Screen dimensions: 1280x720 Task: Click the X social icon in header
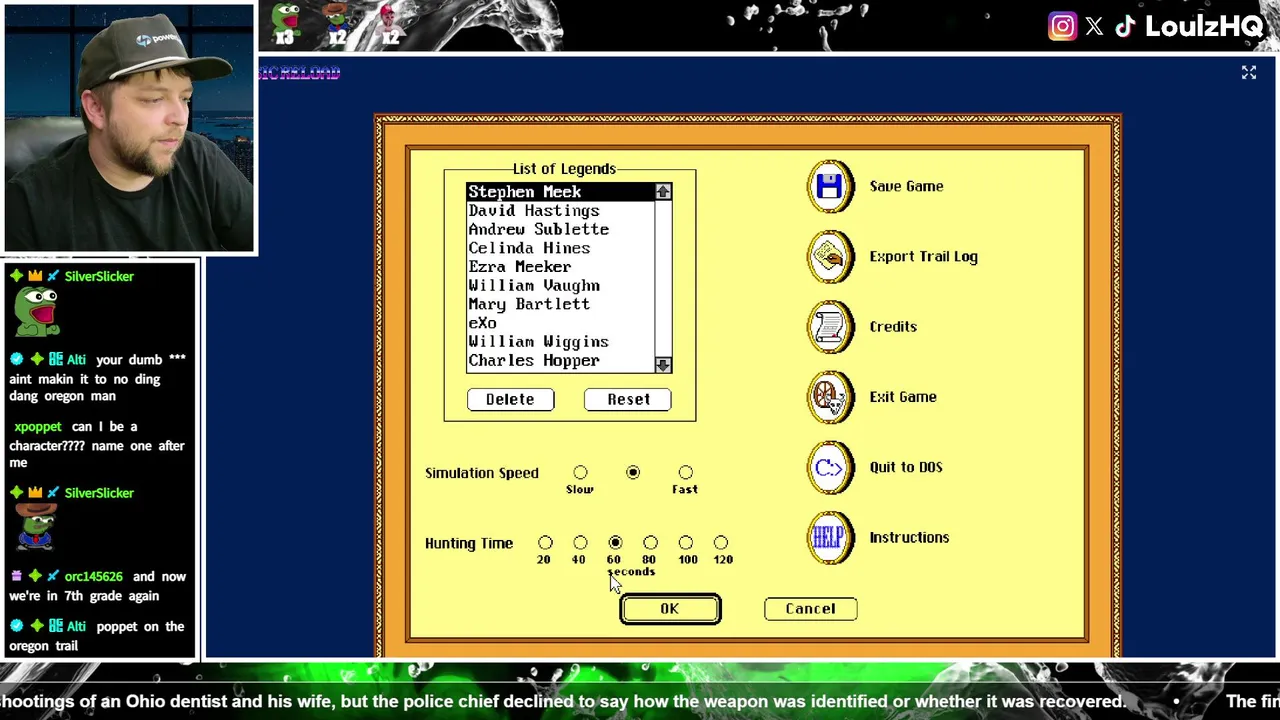click(x=1094, y=27)
